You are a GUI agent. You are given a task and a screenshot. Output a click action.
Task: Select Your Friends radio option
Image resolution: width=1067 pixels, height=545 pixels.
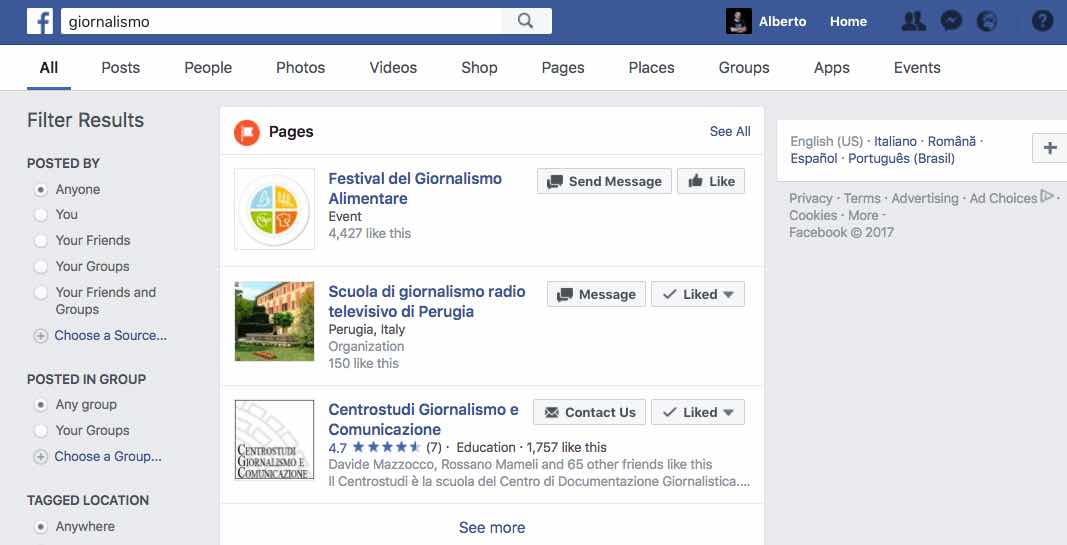41,241
